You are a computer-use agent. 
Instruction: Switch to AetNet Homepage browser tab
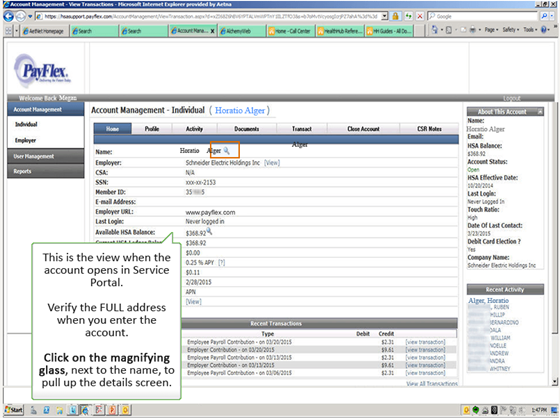coord(43,31)
